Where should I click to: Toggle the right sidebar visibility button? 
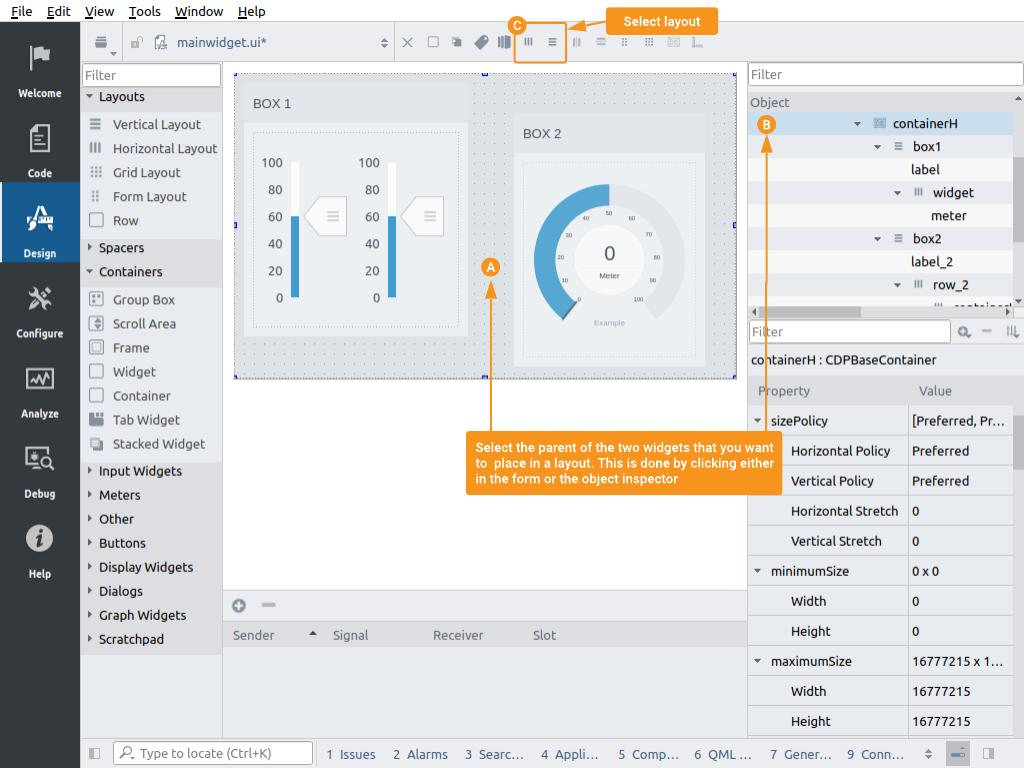point(988,753)
